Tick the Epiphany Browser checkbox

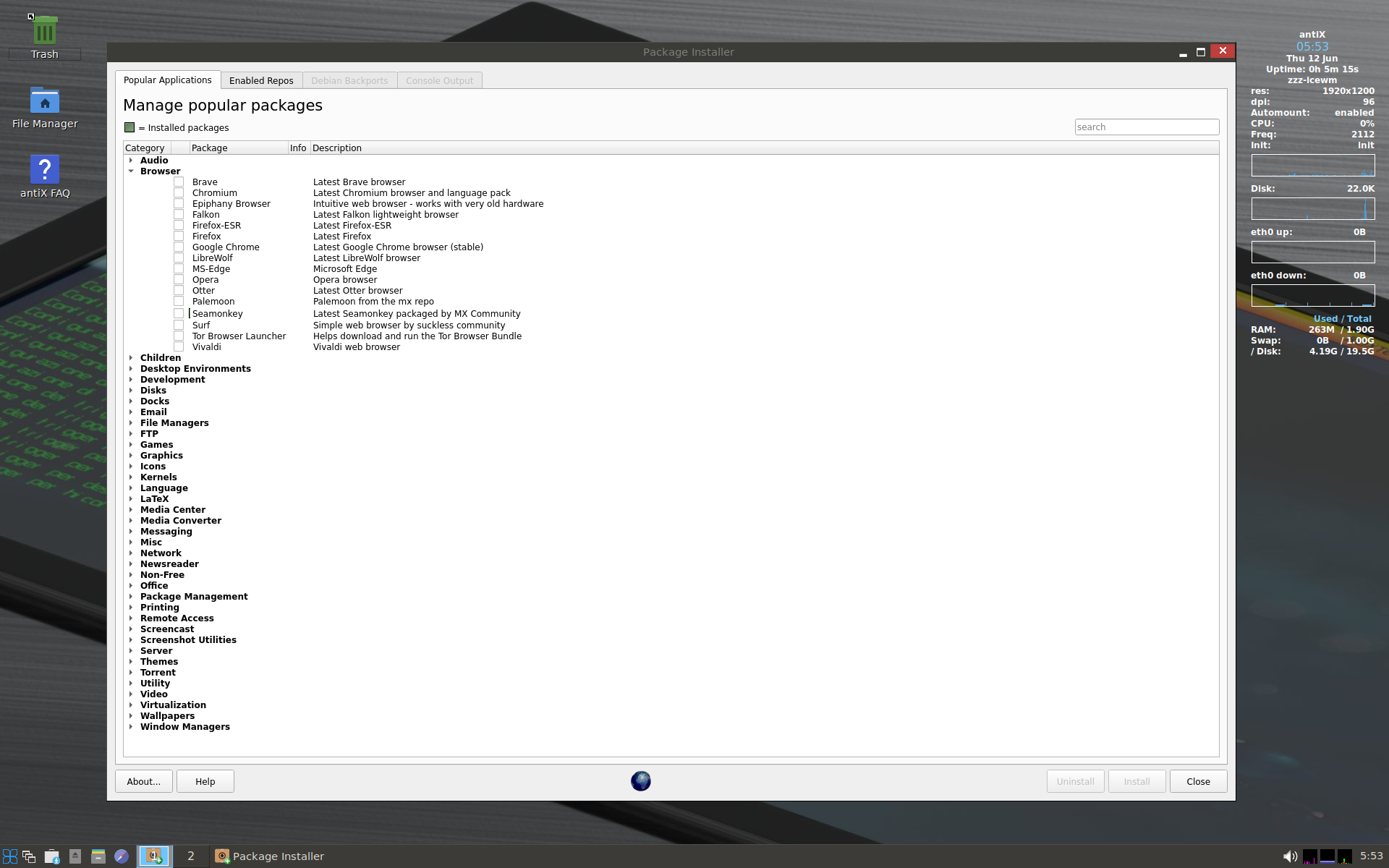pos(179,204)
